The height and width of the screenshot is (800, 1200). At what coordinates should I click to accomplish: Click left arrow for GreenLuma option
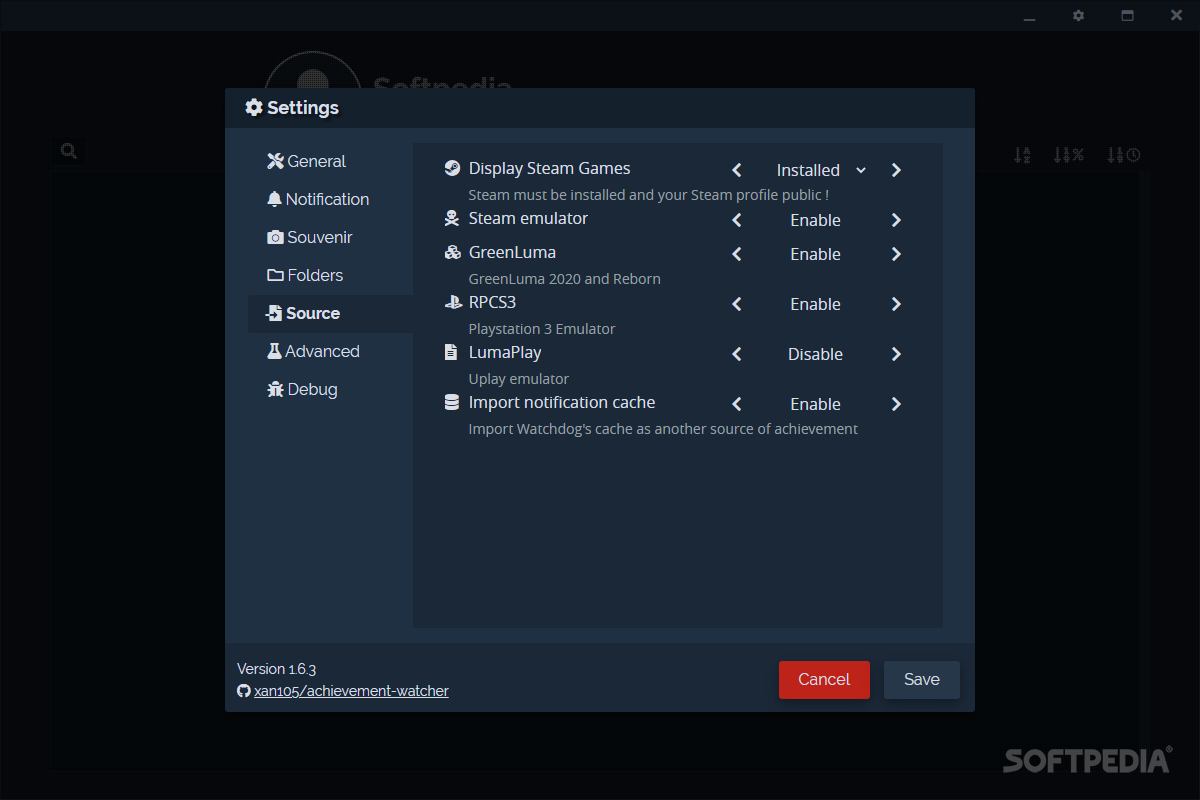click(737, 254)
